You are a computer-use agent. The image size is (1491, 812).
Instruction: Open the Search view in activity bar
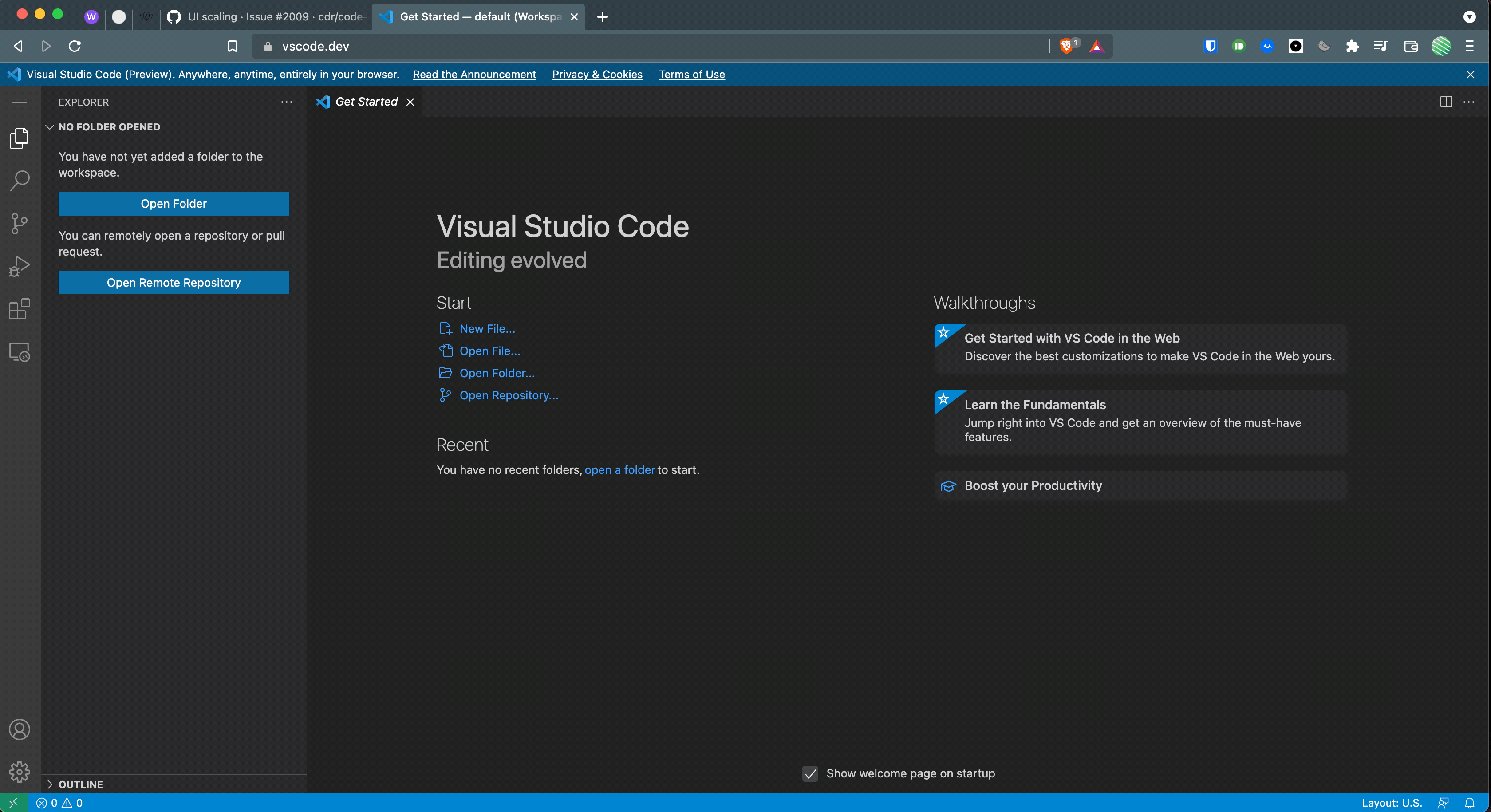(x=20, y=181)
